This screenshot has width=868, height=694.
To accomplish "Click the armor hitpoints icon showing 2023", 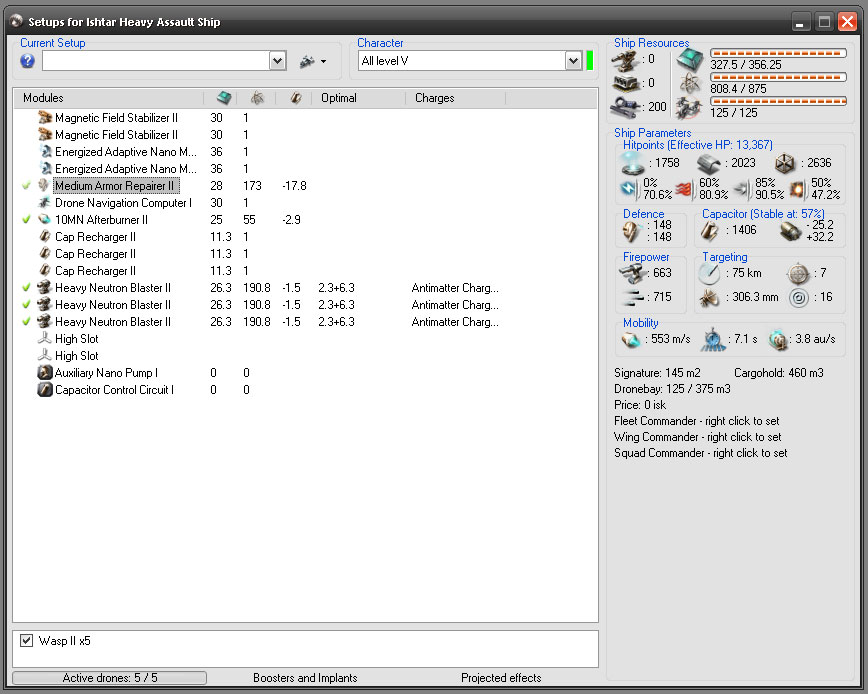I will click(x=709, y=163).
